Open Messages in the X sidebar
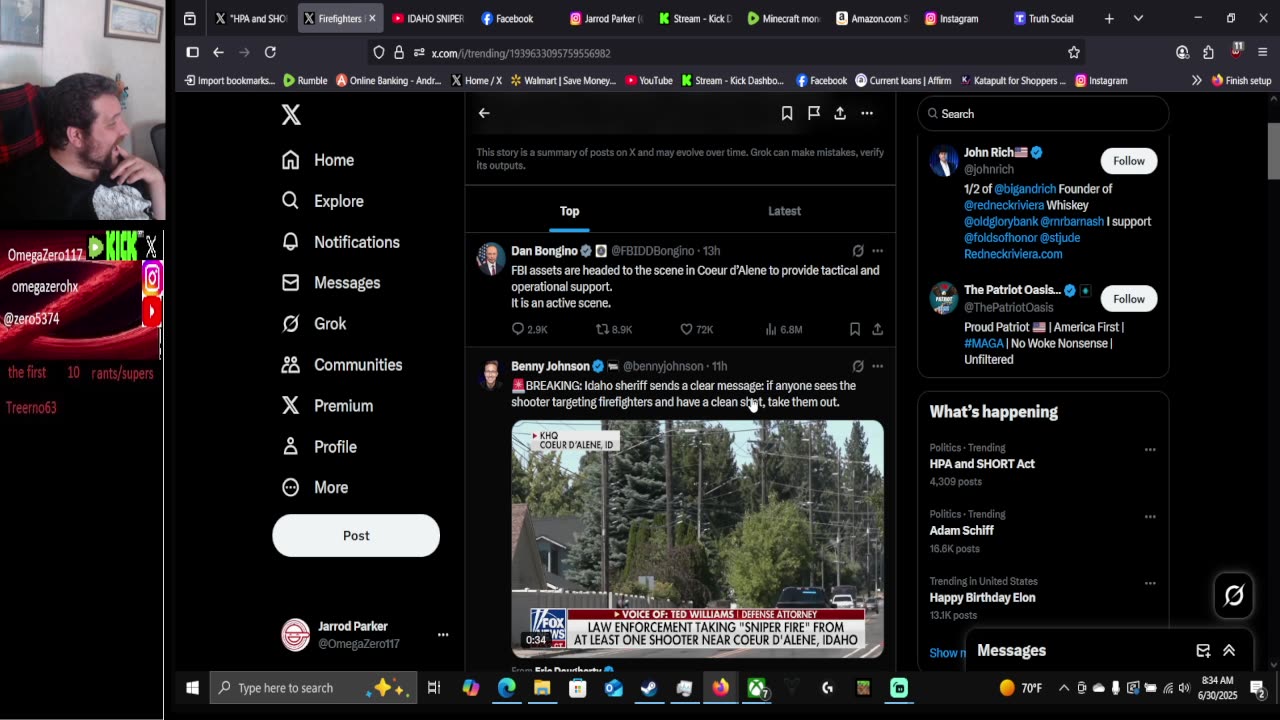 (x=331, y=283)
